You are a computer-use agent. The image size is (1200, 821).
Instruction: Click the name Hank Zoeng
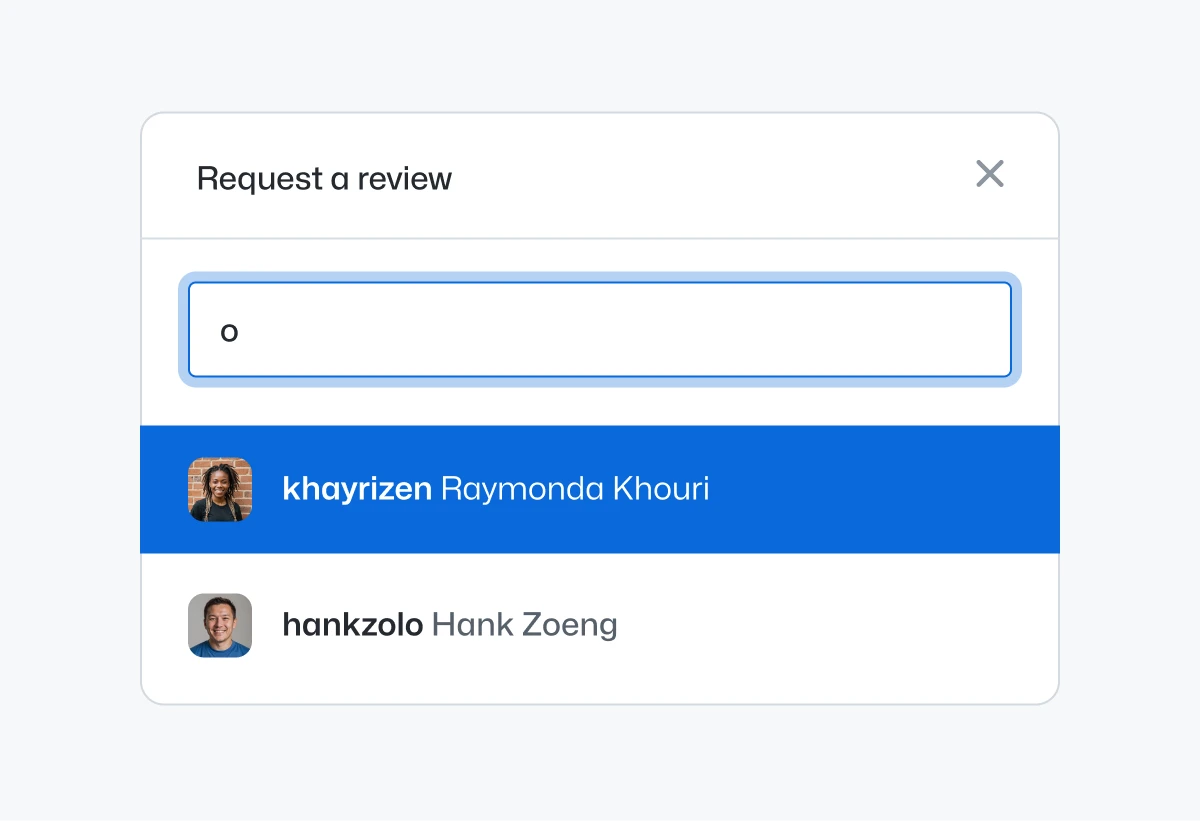pos(523,624)
